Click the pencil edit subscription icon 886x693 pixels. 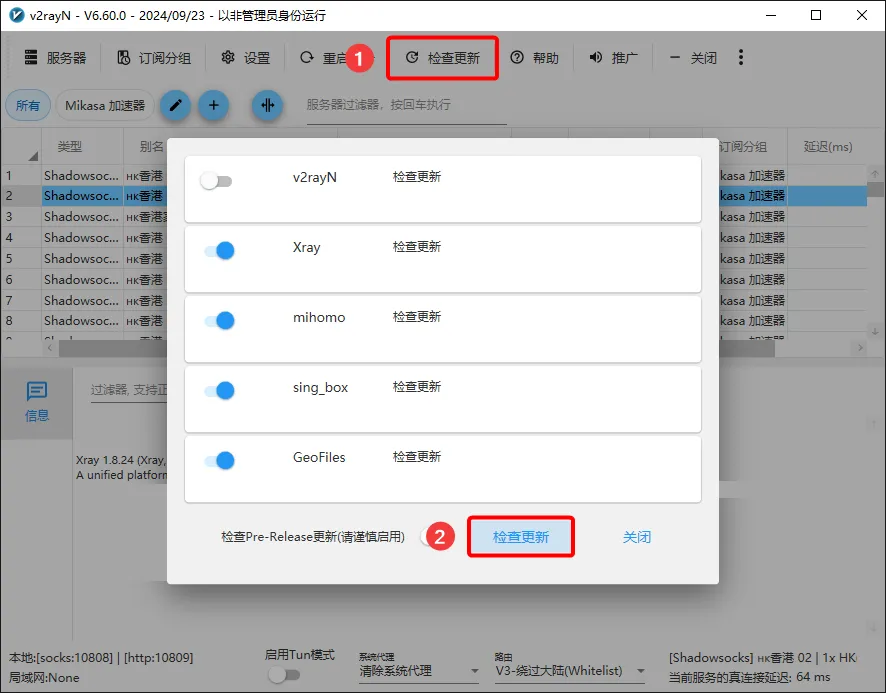[176, 105]
